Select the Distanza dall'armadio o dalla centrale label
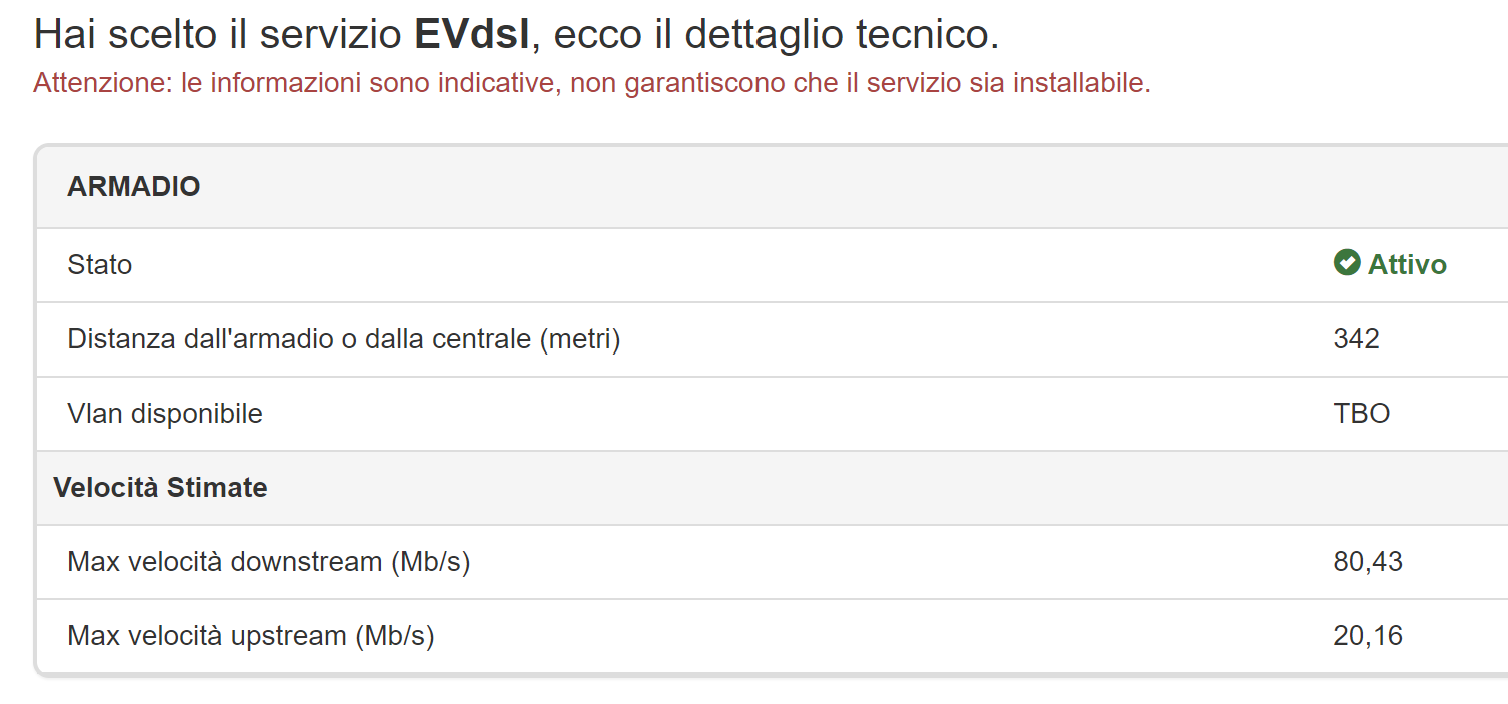1508x704 pixels. [x=300, y=339]
